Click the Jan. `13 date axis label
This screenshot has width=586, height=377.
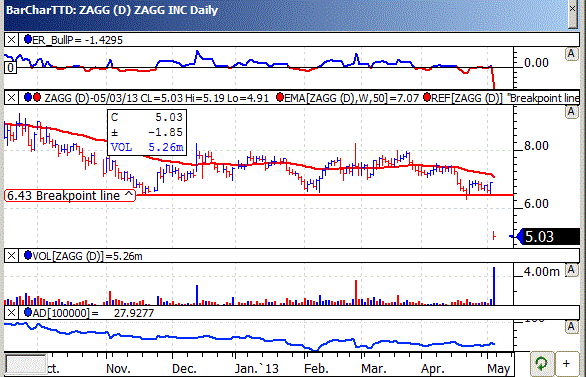pyautogui.click(x=257, y=369)
